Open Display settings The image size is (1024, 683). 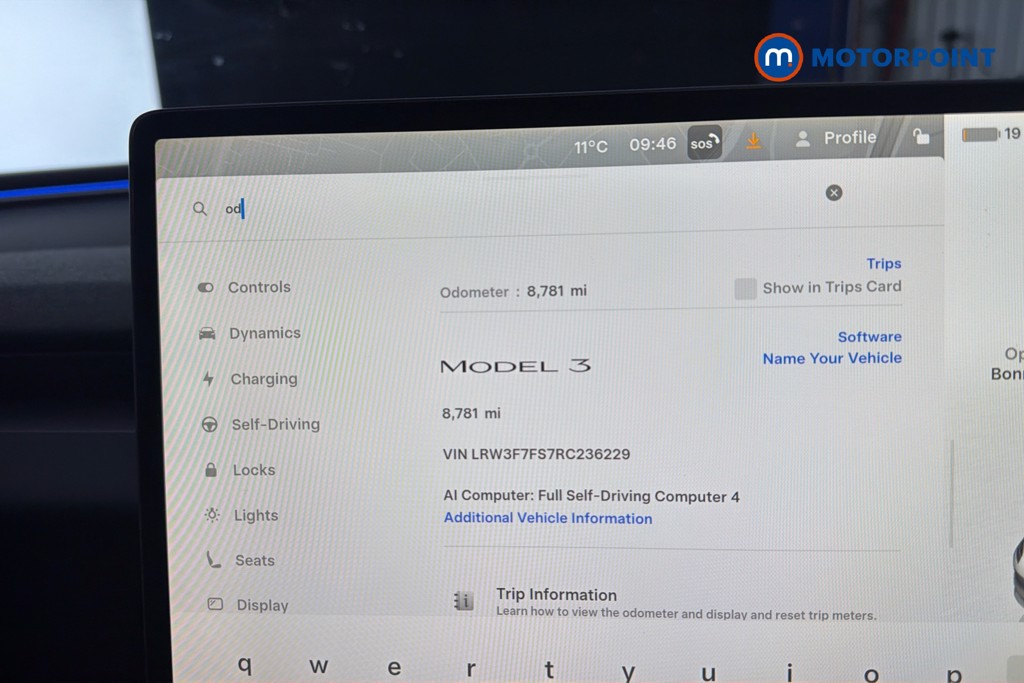(262, 605)
